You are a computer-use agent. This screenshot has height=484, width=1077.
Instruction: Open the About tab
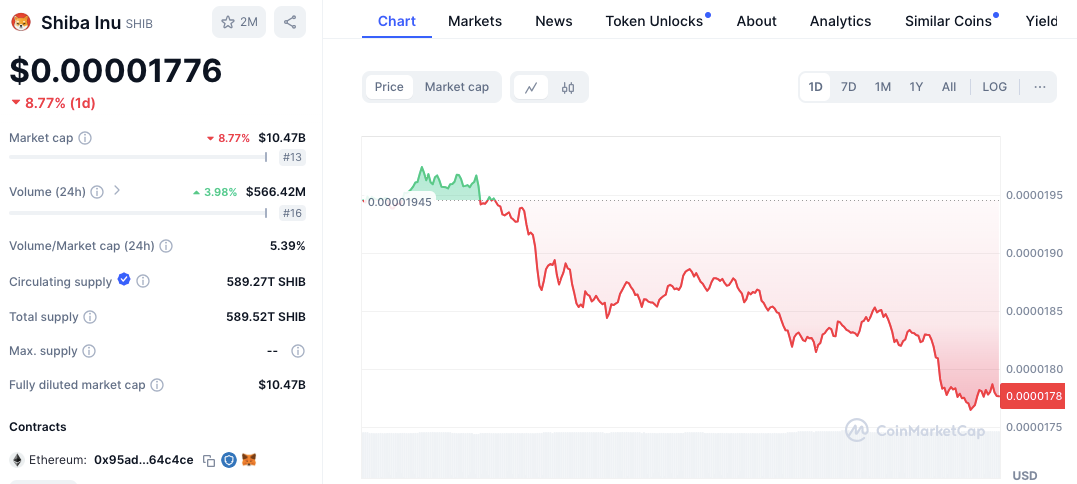point(756,21)
